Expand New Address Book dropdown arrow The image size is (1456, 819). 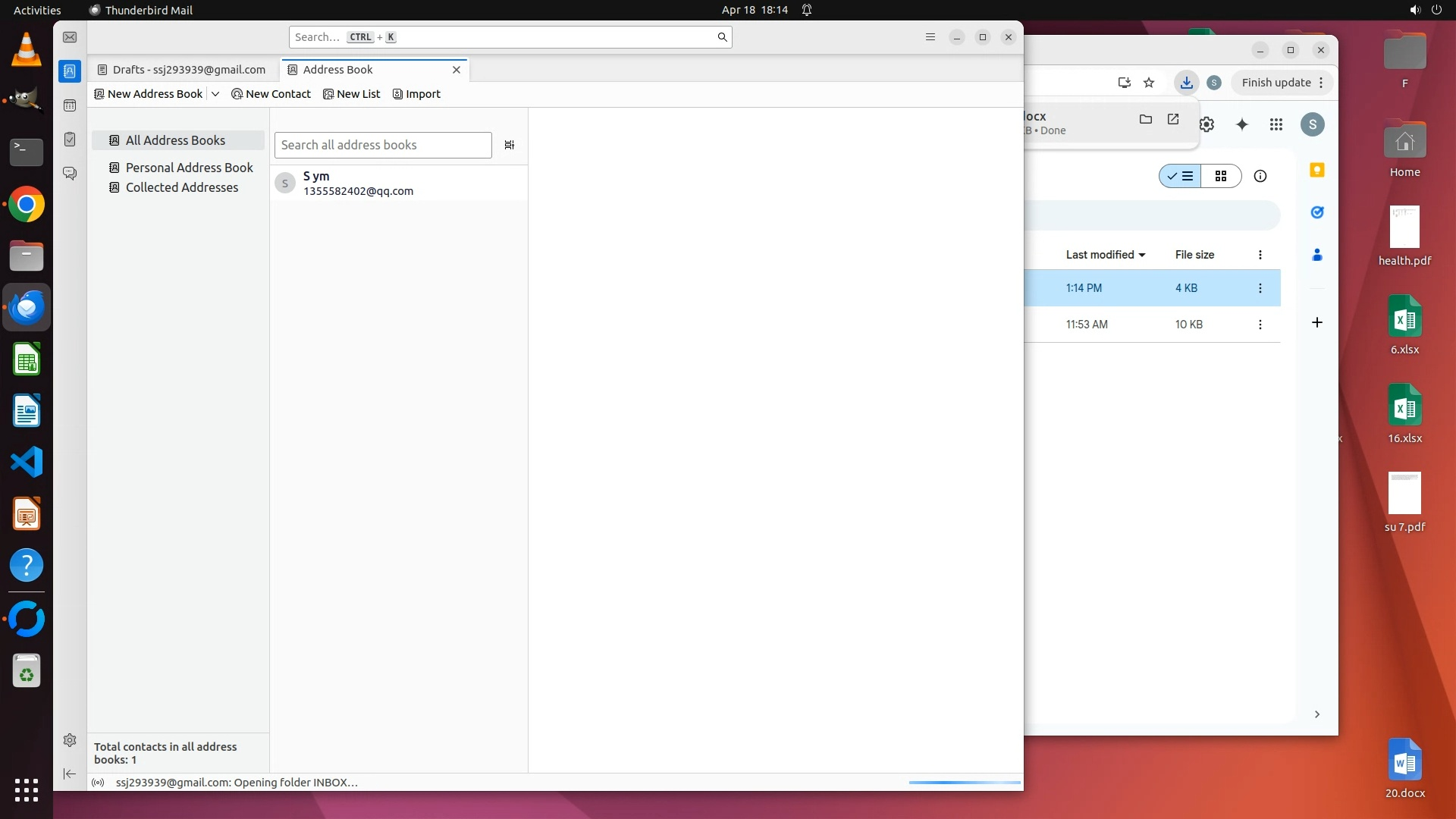coord(215,94)
